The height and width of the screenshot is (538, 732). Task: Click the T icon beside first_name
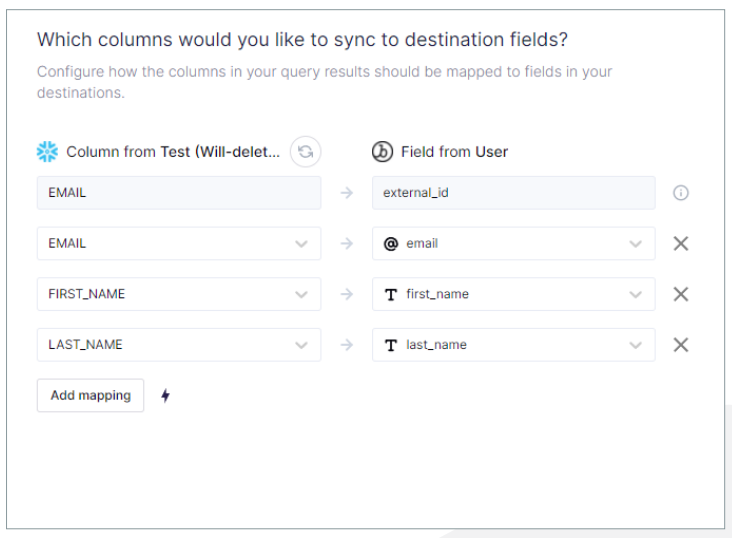(x=391, y=295)
